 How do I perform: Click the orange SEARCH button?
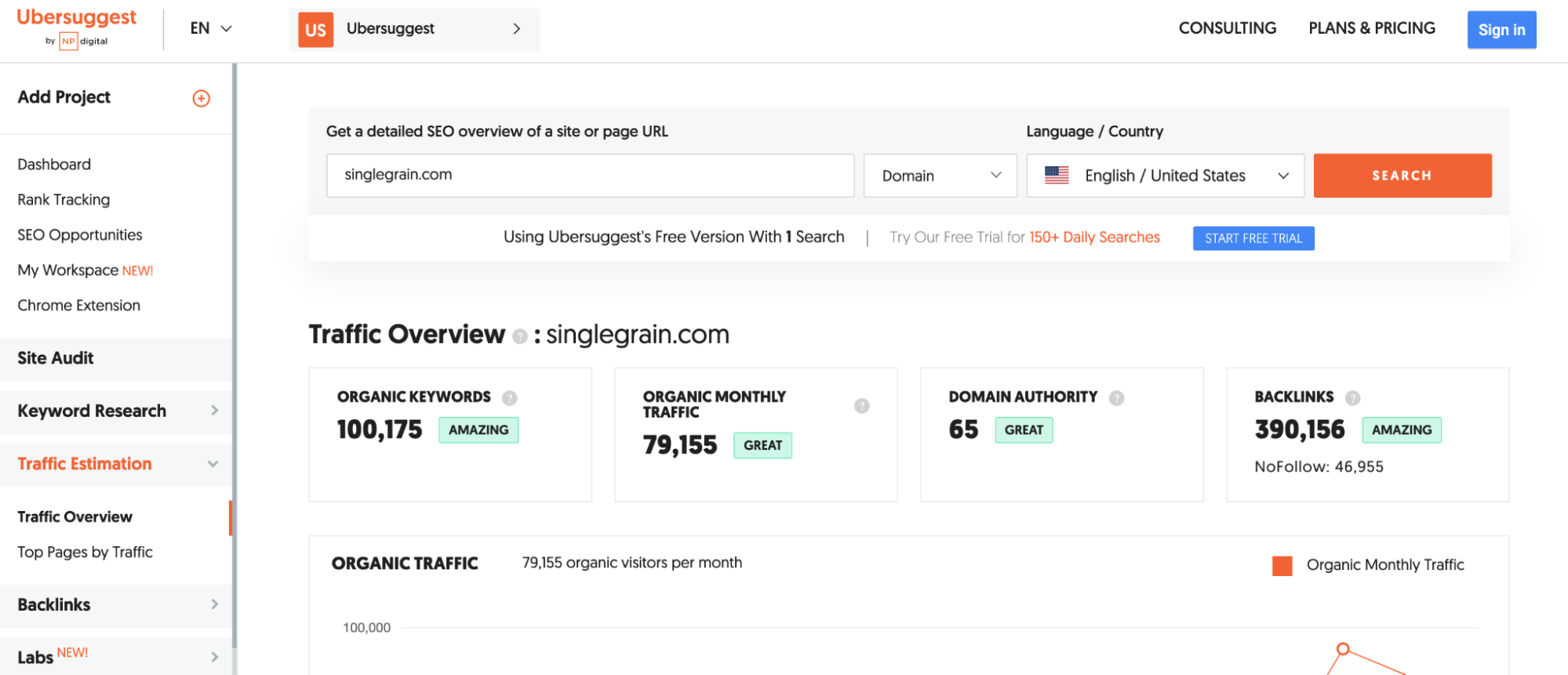coord(1402,176)
